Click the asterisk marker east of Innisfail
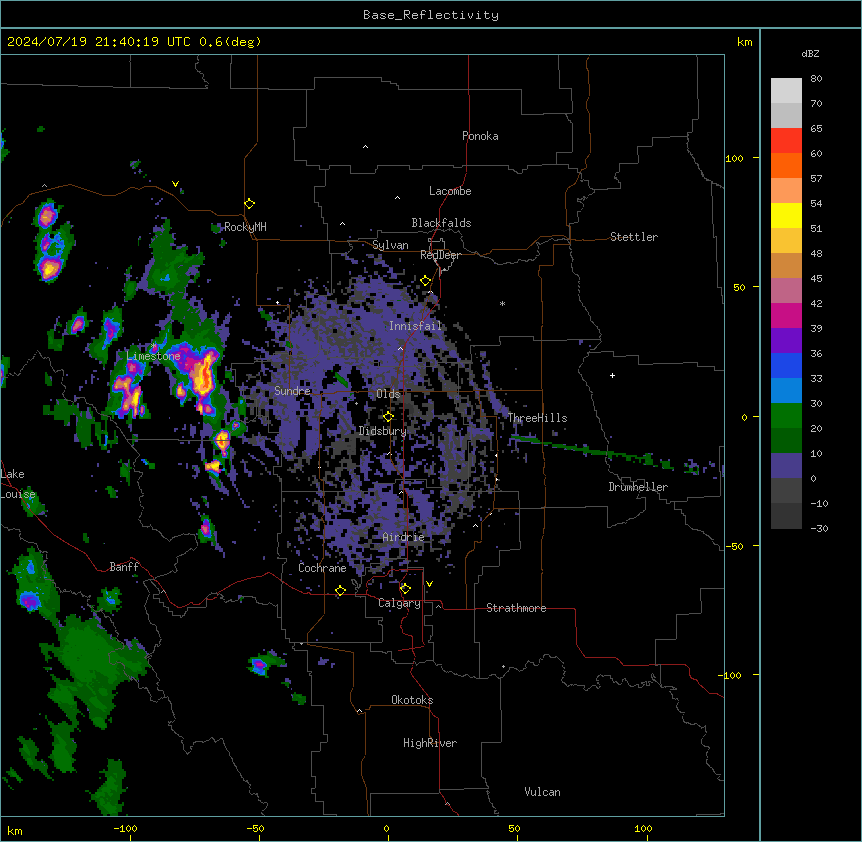862x842 pixels. (x=502, y=303)
